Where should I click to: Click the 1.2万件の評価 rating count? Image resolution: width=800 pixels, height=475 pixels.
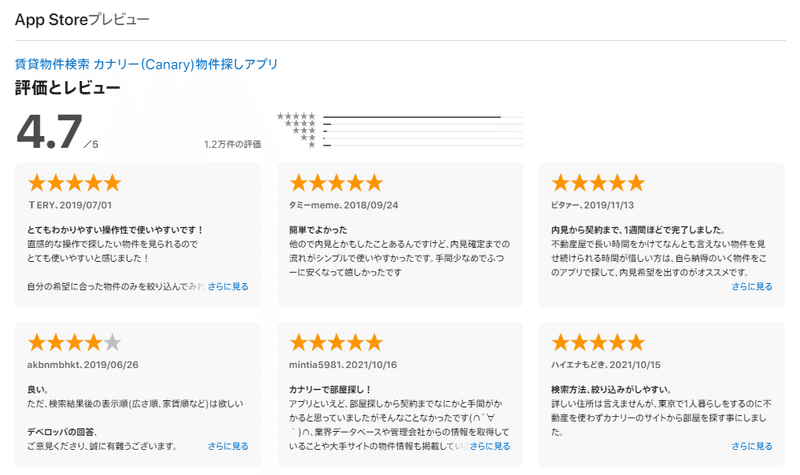point(233,144)
